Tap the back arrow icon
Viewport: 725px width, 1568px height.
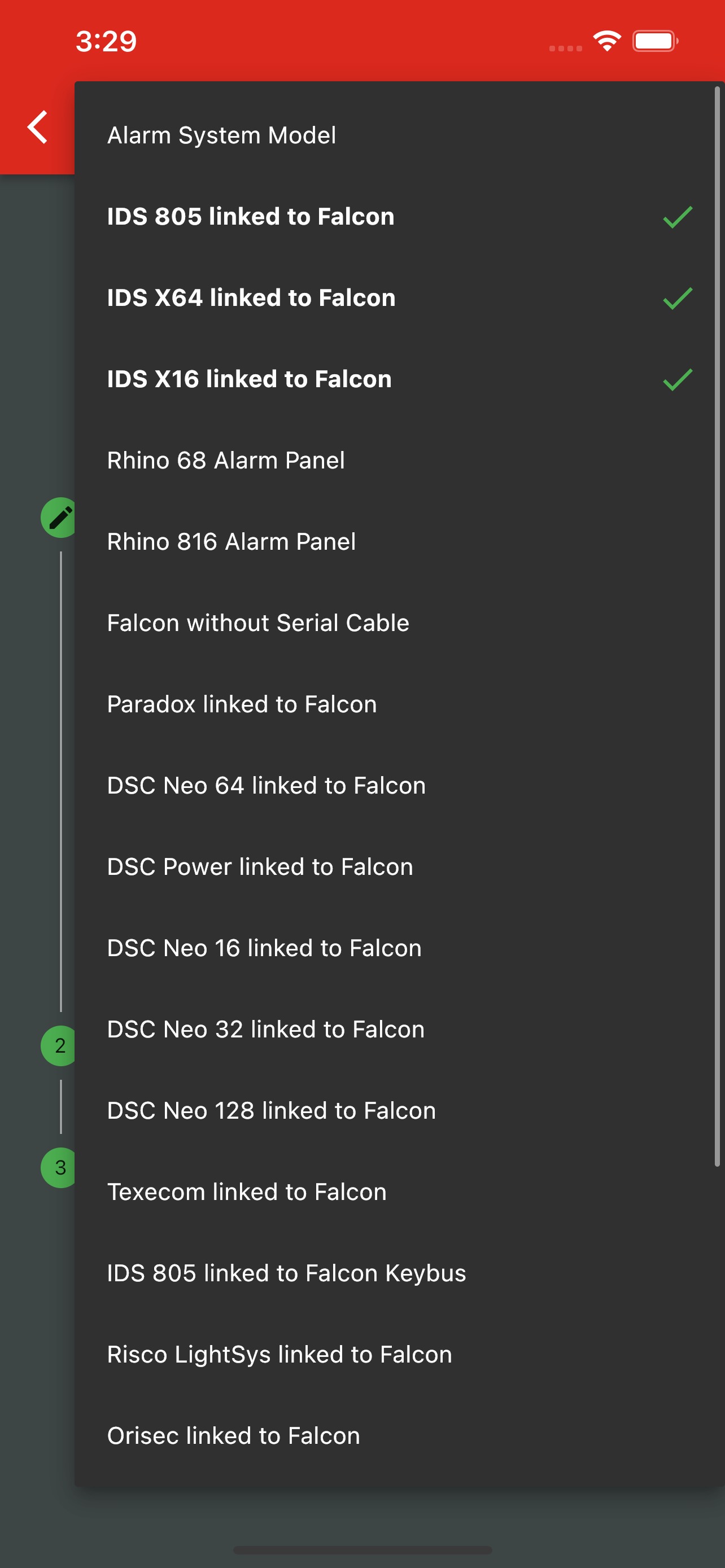tap(38, 127)
